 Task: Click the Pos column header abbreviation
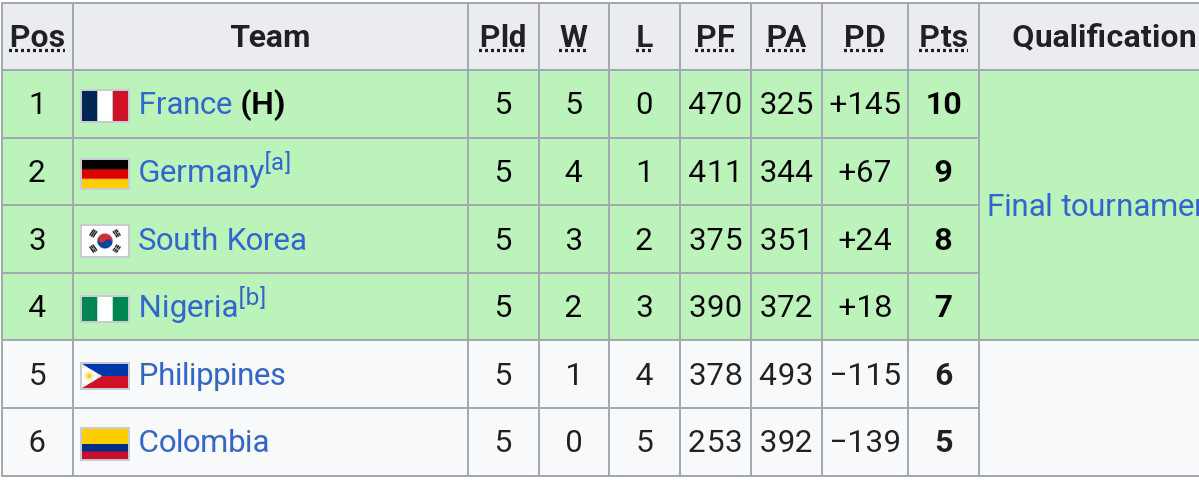point(37,37)
